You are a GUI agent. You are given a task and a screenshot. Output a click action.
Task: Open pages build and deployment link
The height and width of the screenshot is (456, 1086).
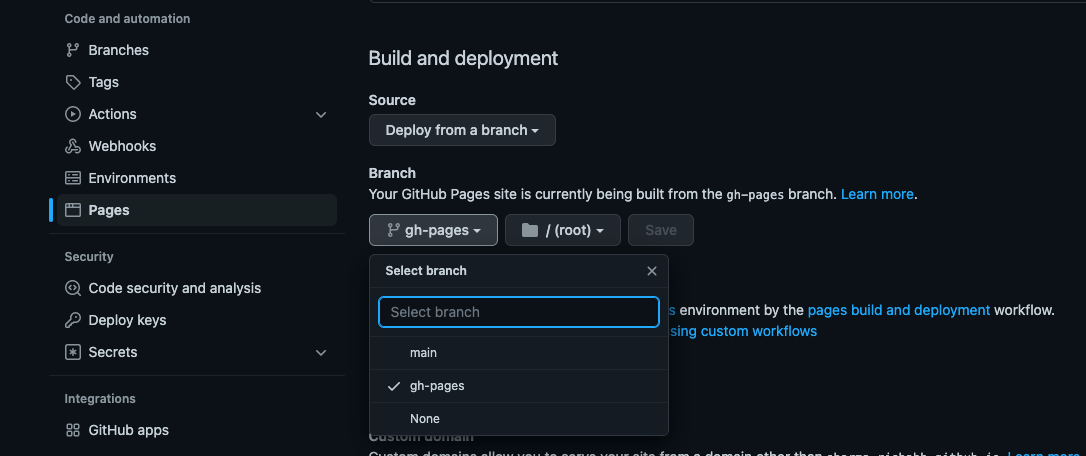(899, 310)
